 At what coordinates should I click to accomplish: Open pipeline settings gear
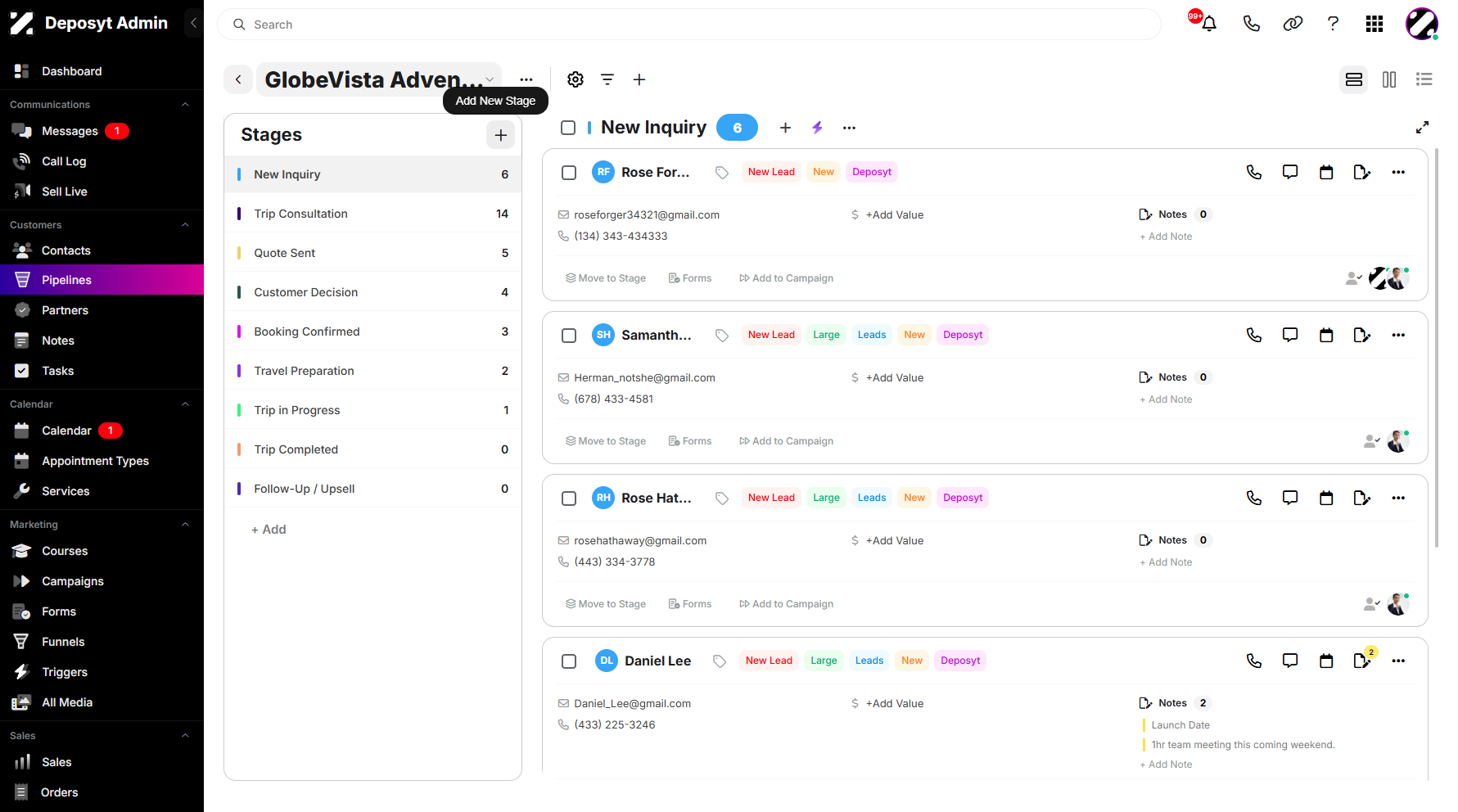(576, 79)
